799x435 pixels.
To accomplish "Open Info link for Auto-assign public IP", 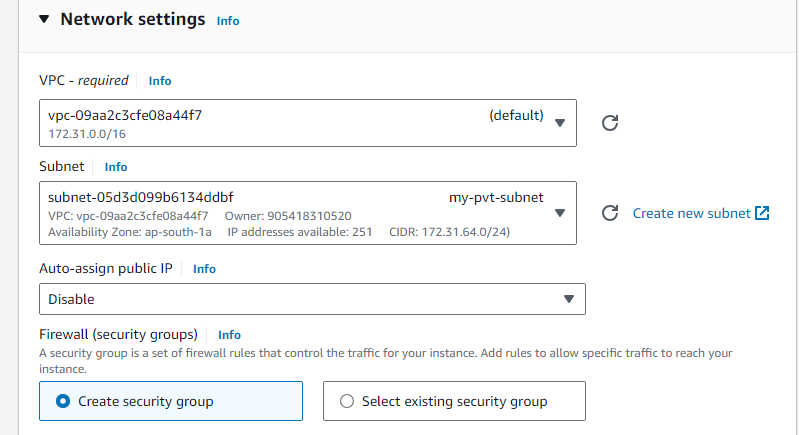I will 204,269.
